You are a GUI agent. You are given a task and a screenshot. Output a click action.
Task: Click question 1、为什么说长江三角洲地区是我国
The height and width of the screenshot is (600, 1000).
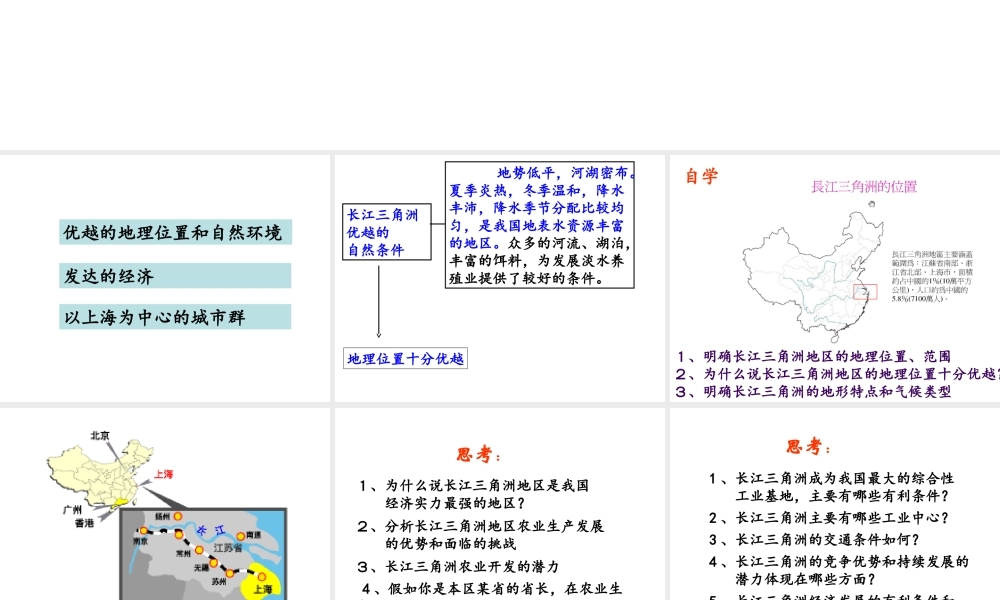(474, 494)
